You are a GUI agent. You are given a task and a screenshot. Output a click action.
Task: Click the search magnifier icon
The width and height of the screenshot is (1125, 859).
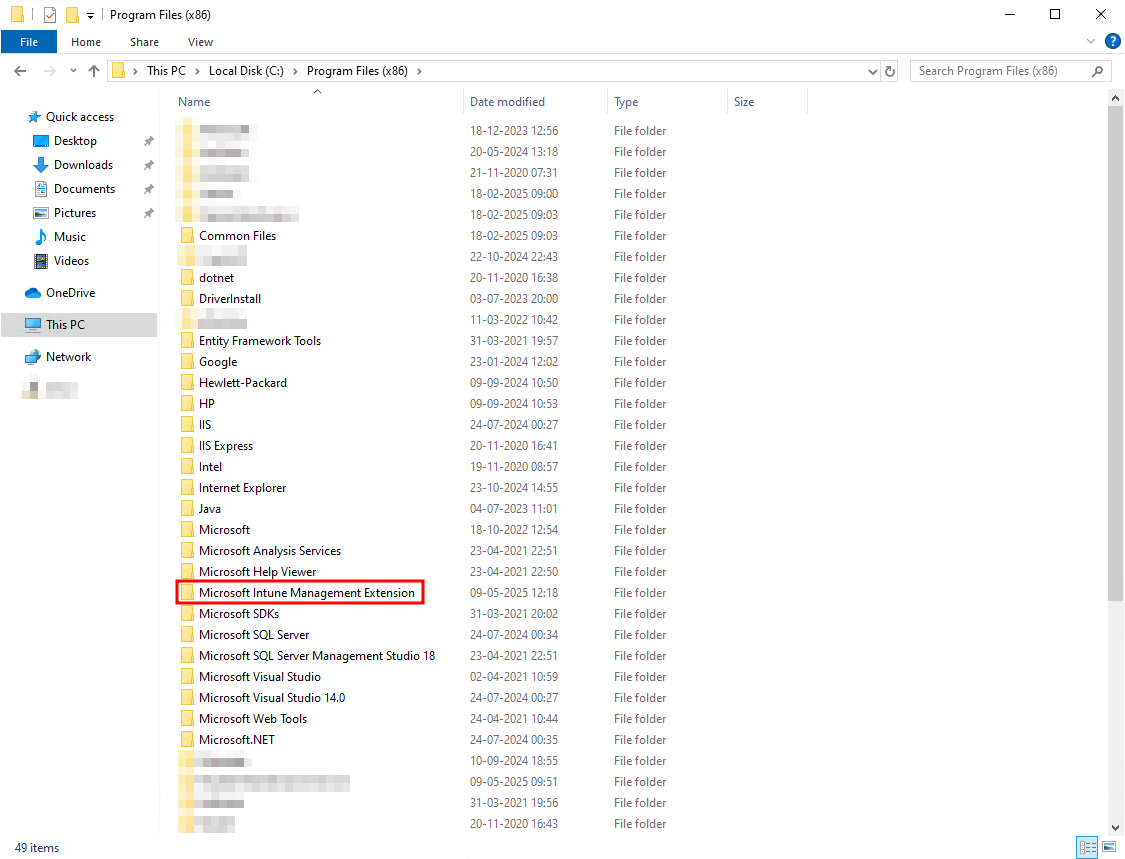coord(1097,71)
